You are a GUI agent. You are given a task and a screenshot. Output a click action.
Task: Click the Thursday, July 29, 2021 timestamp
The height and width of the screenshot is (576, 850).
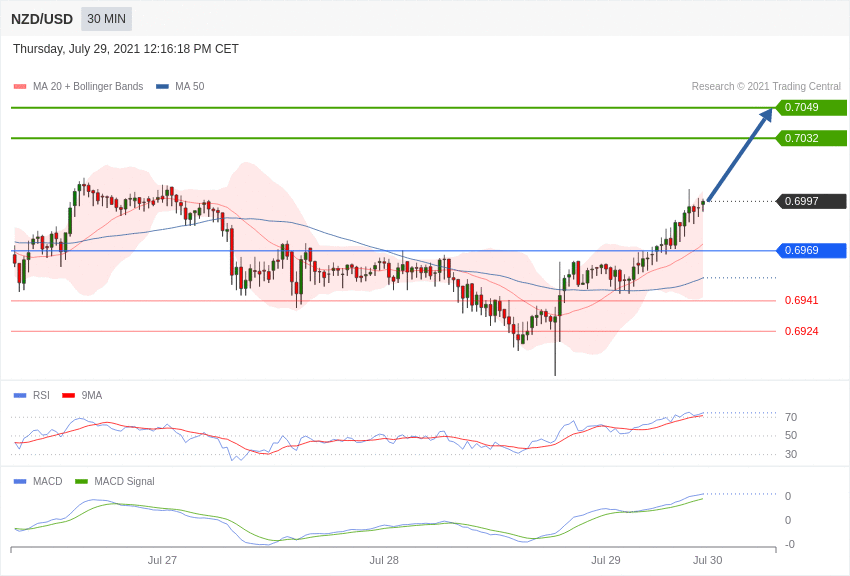coord(126,49)
